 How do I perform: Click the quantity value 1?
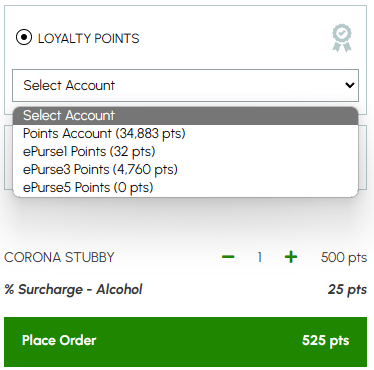pyautogui.click(x=259, y=257)
